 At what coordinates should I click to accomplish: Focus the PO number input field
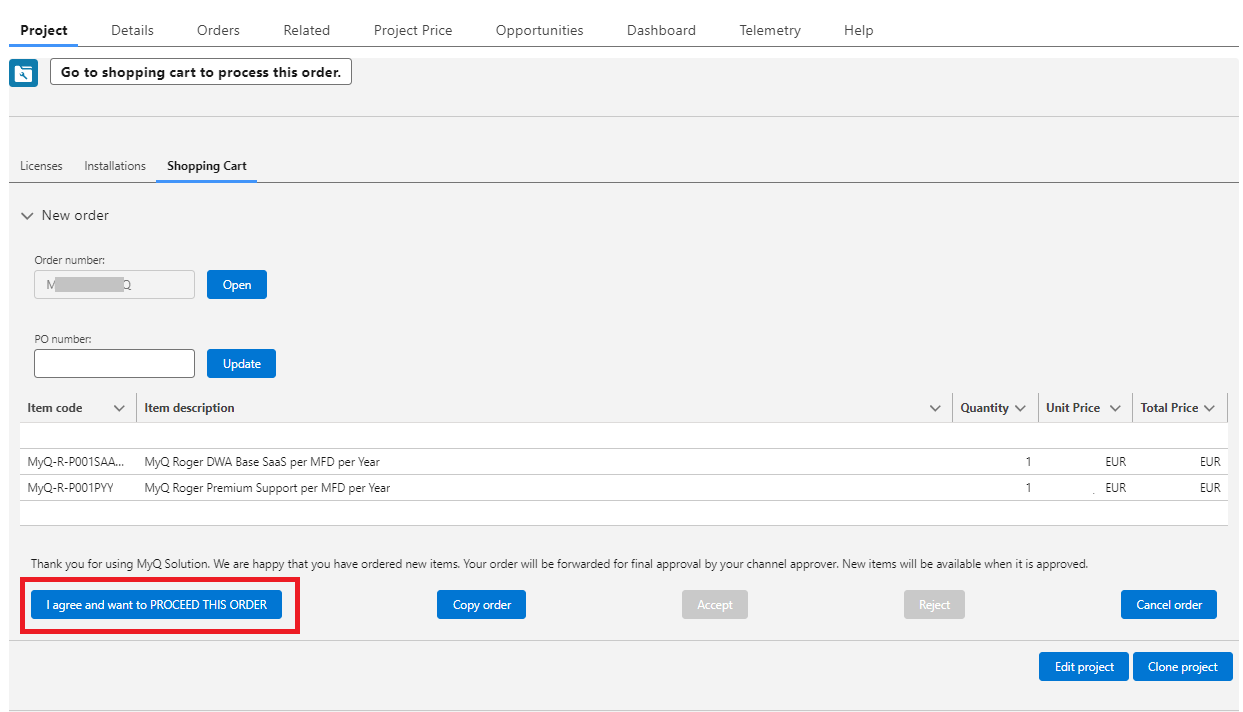pos(114,364)
